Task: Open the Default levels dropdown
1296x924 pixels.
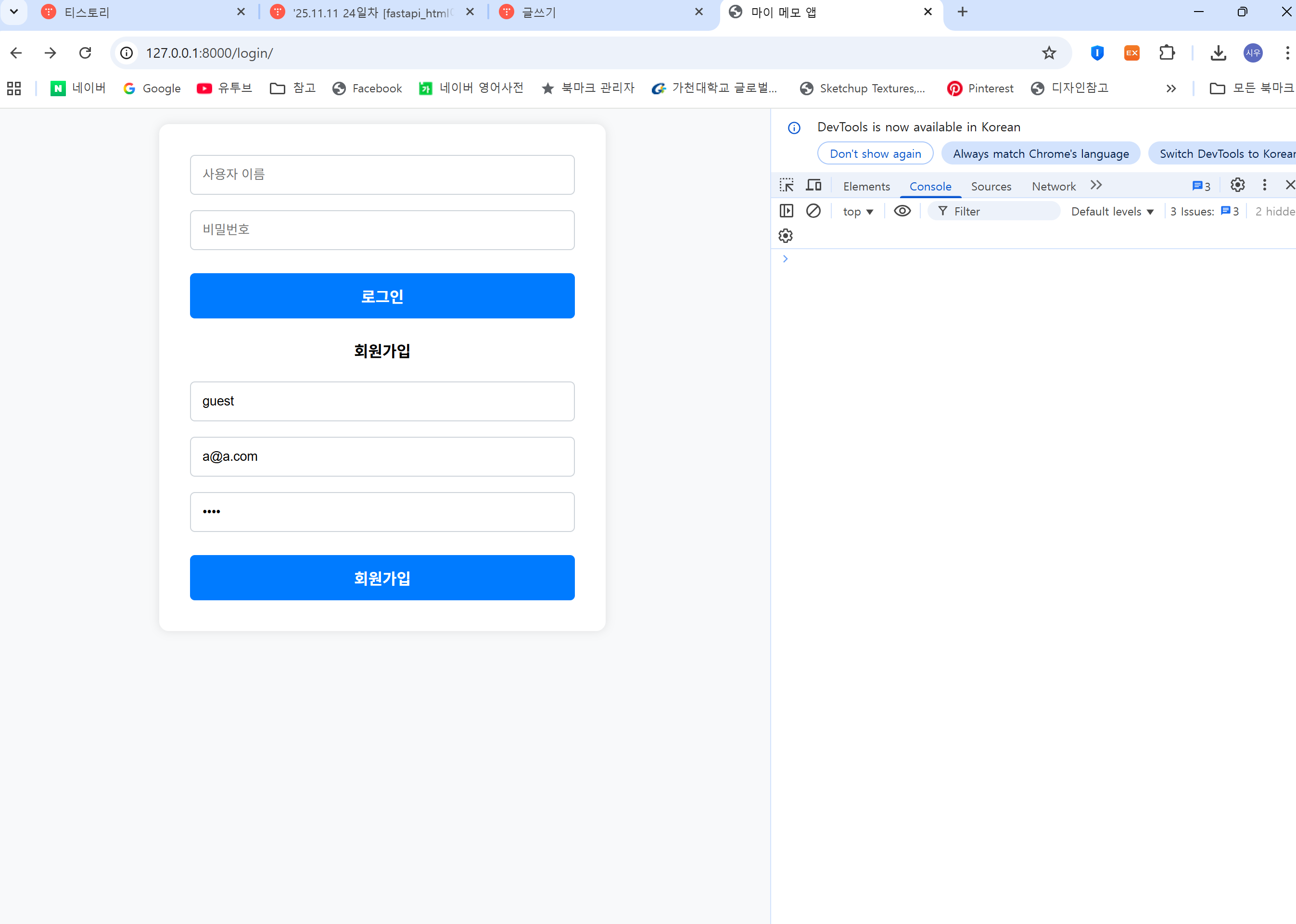Action: [x=1112, y=212]
